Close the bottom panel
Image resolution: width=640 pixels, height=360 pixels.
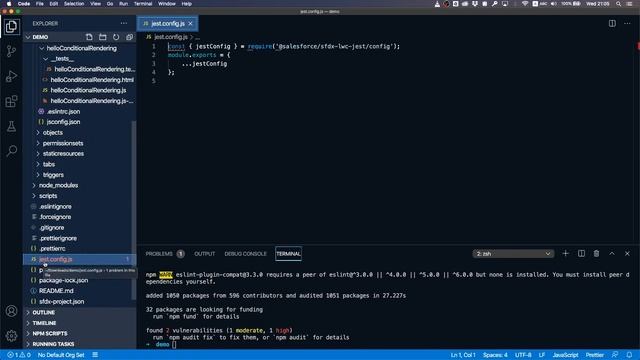(x=627, y=253)
